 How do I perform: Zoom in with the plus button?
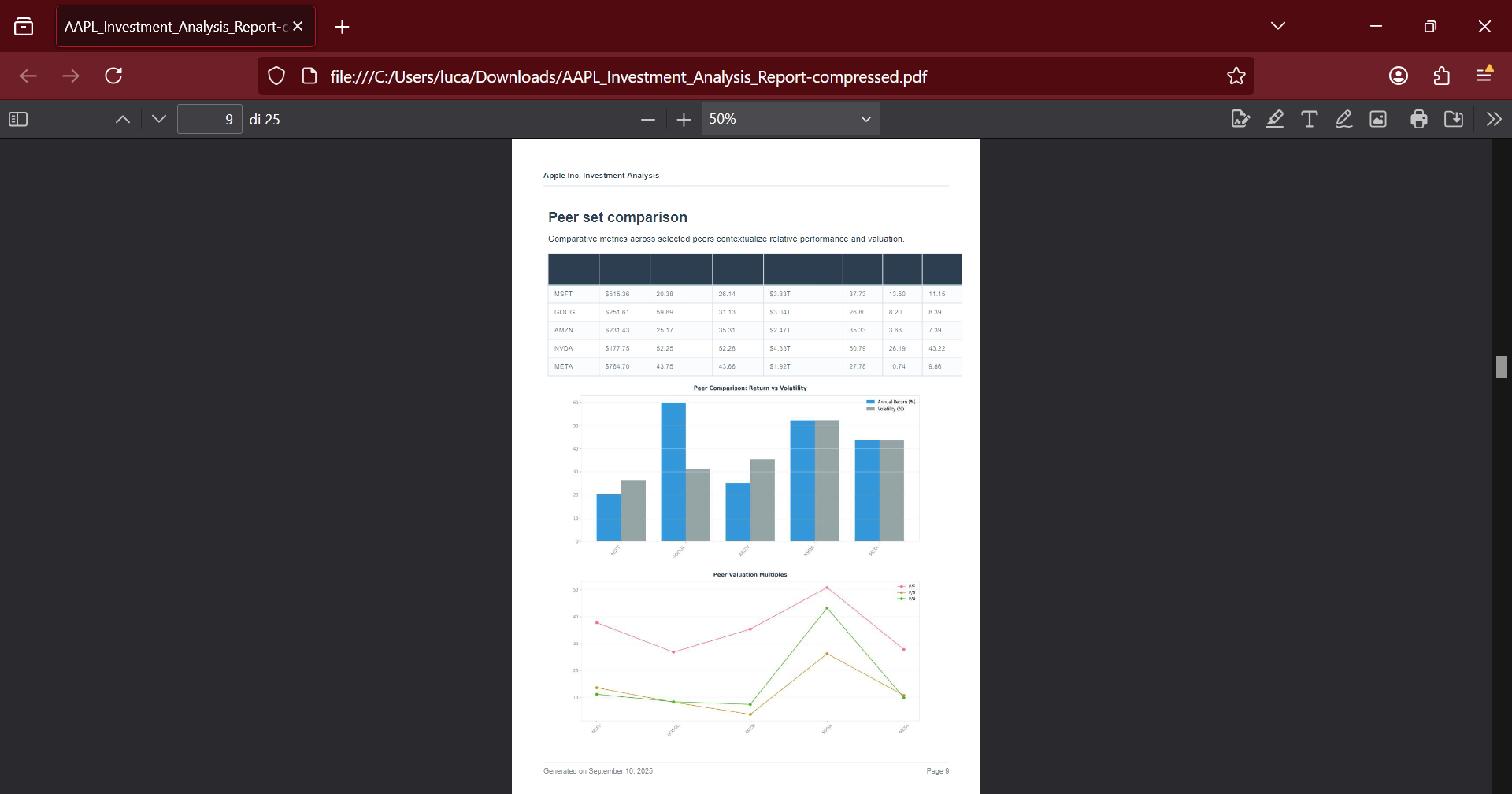(x=684, y=119)
